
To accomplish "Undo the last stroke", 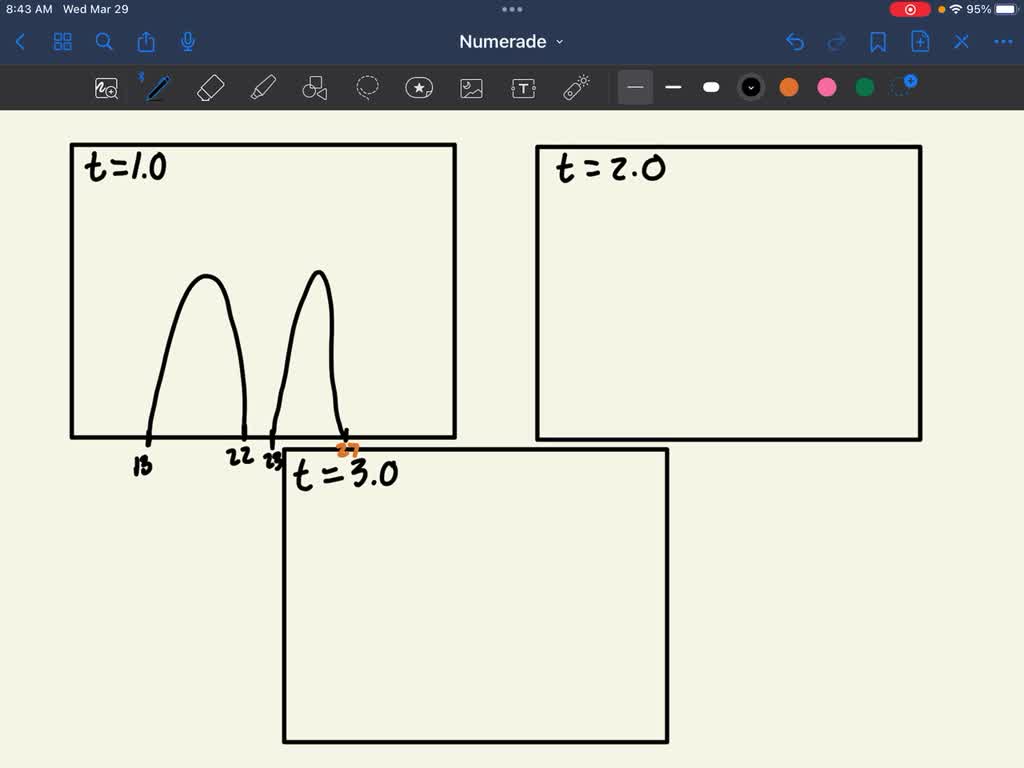I will click(794, 42).
